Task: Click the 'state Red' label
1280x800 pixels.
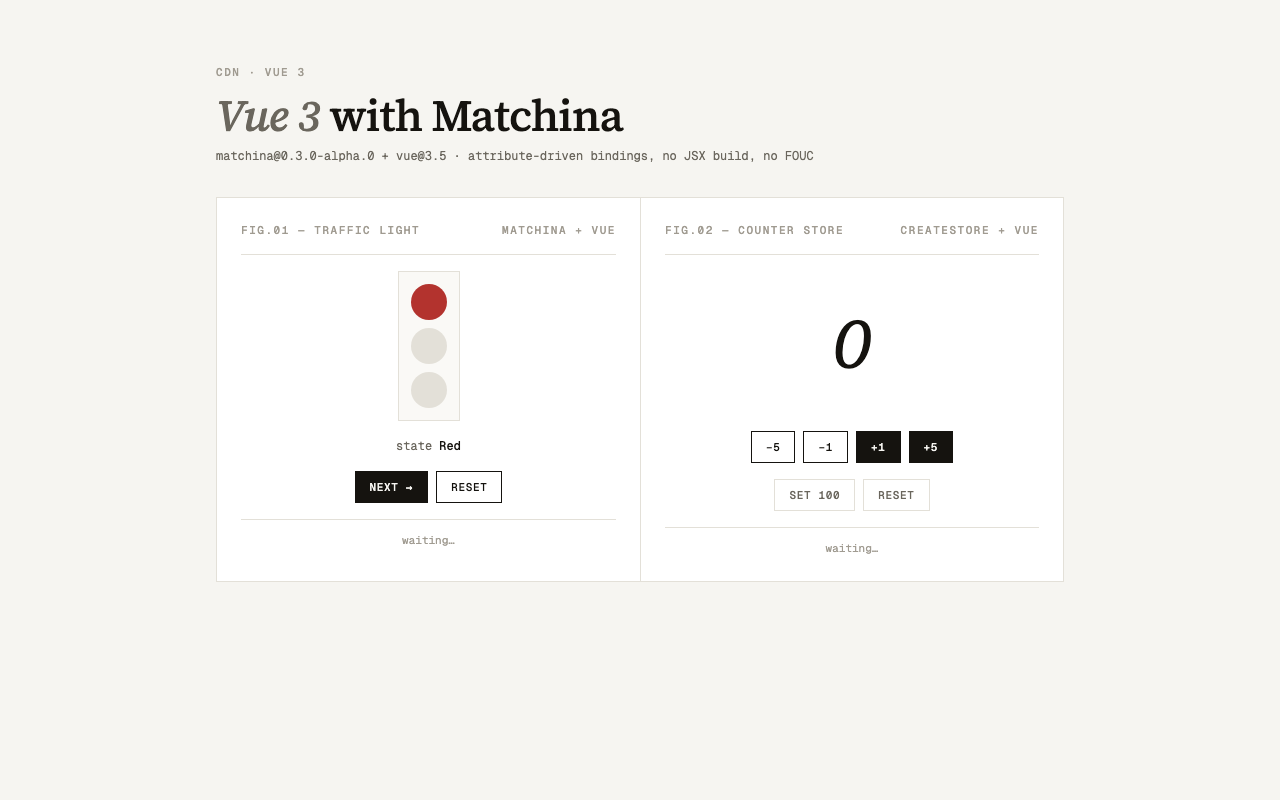Action: point(428,446)
